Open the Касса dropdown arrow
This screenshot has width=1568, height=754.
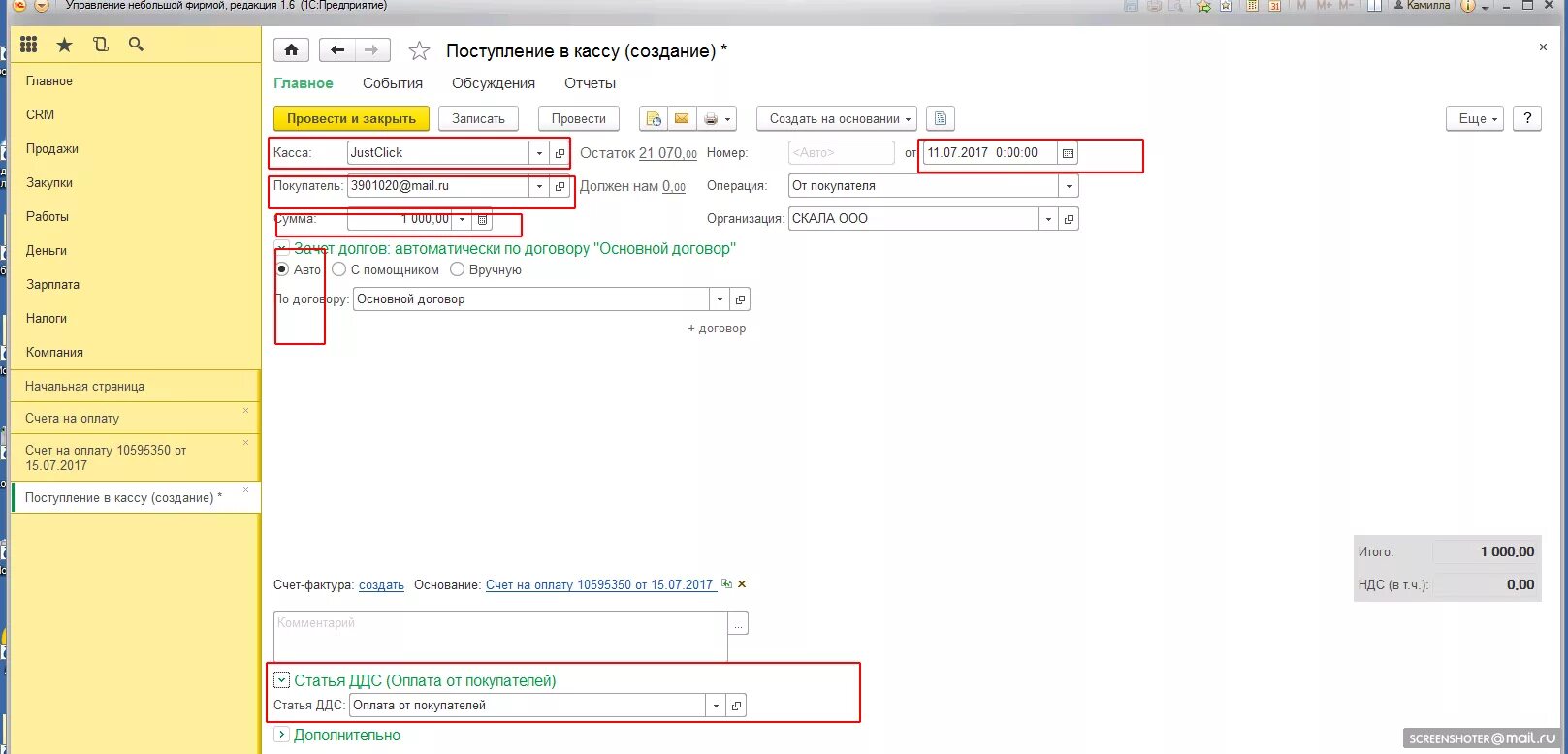point(539,153)
